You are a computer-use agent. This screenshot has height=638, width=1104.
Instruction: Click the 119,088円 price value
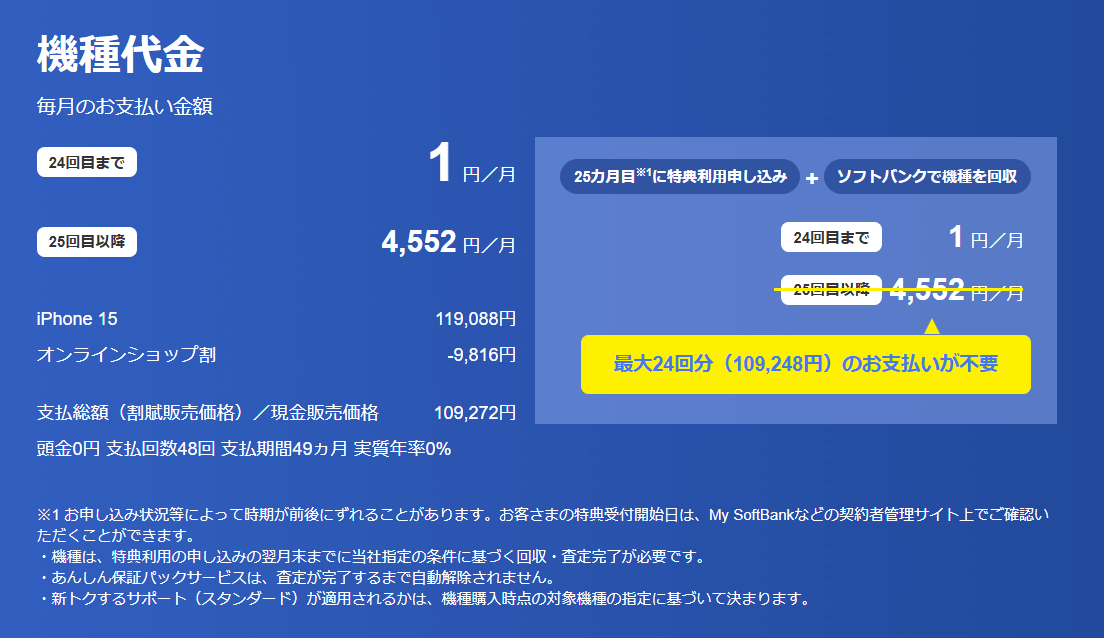click(x=475, y=319)
